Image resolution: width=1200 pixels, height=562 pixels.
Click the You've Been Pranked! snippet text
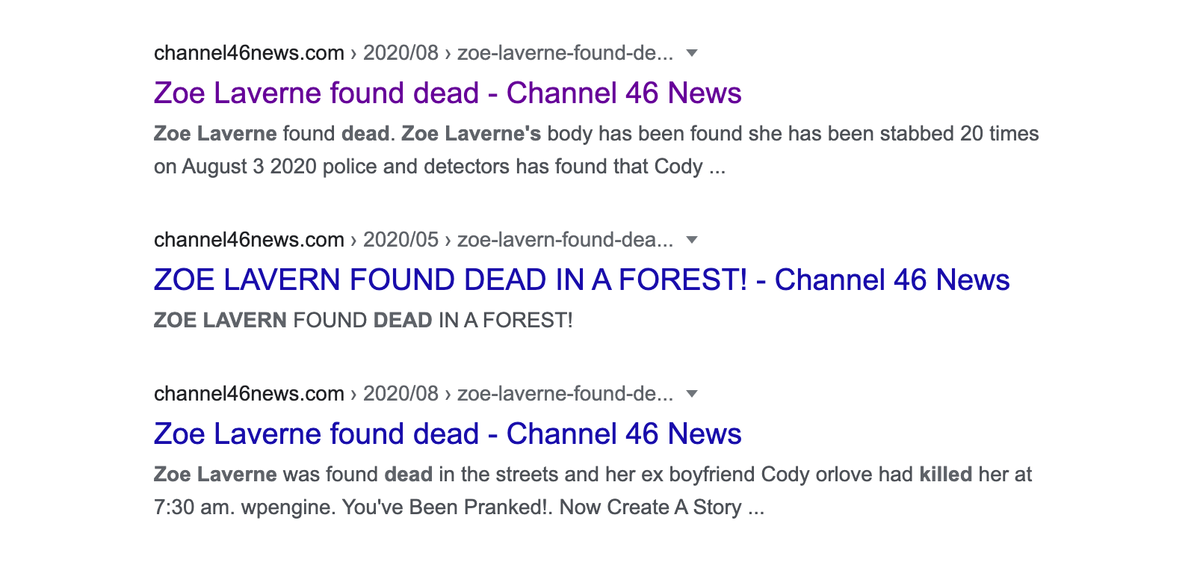[447, 507]
